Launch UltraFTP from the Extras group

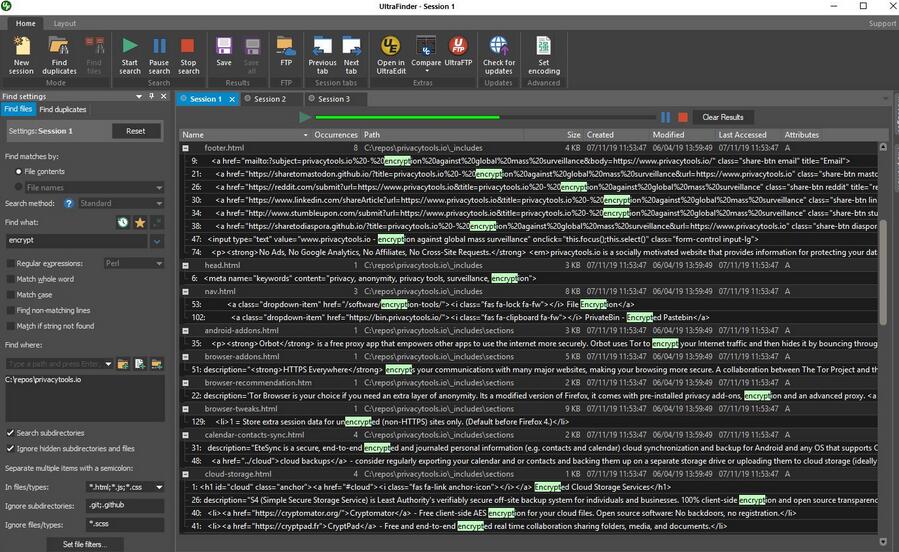coord(458,52)
